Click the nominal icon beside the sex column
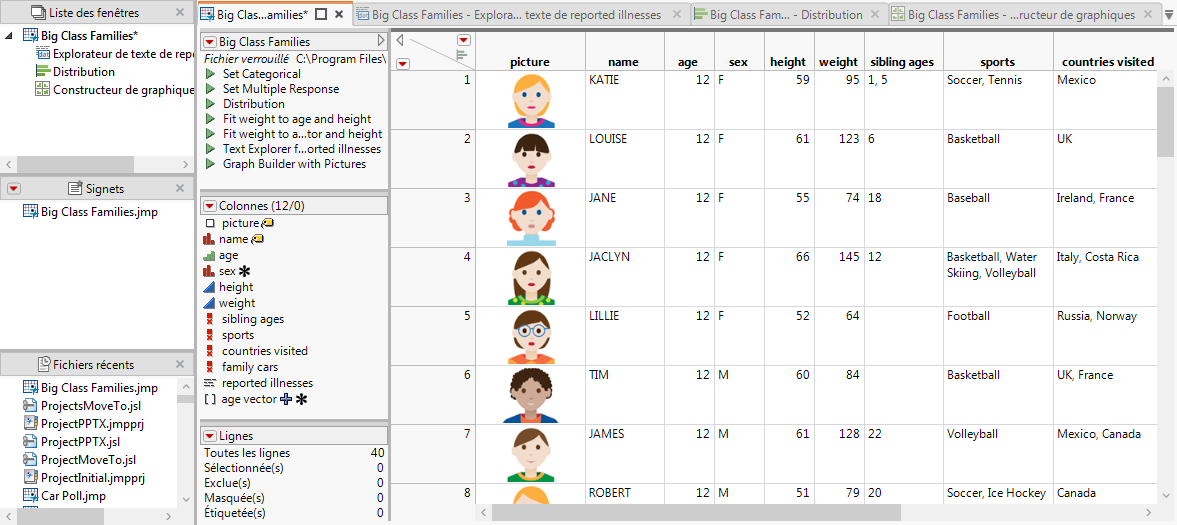1177x525 pixels. pos(209,271)
